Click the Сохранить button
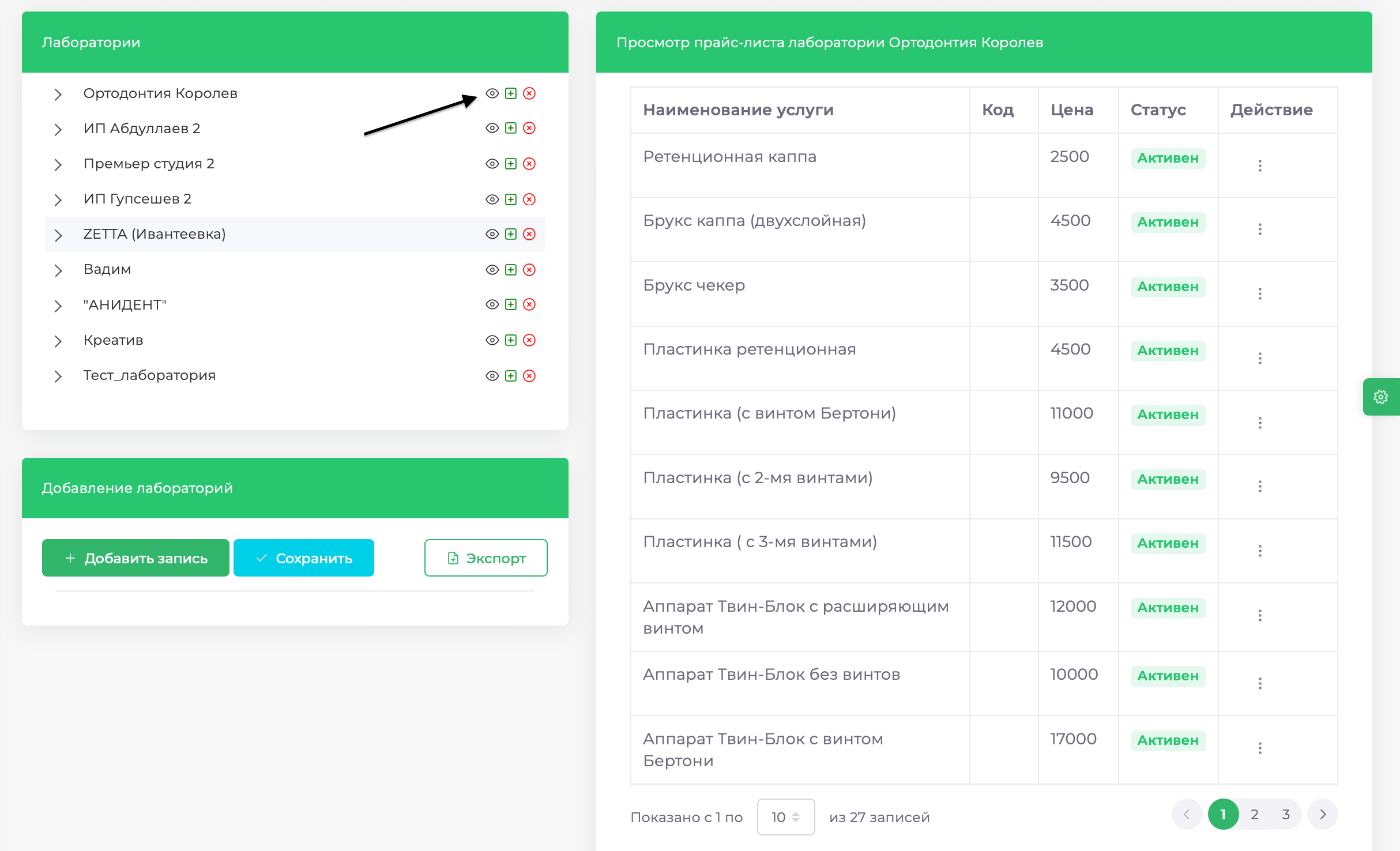Viewport: 1400px width, 851px height. click(304, 558)
